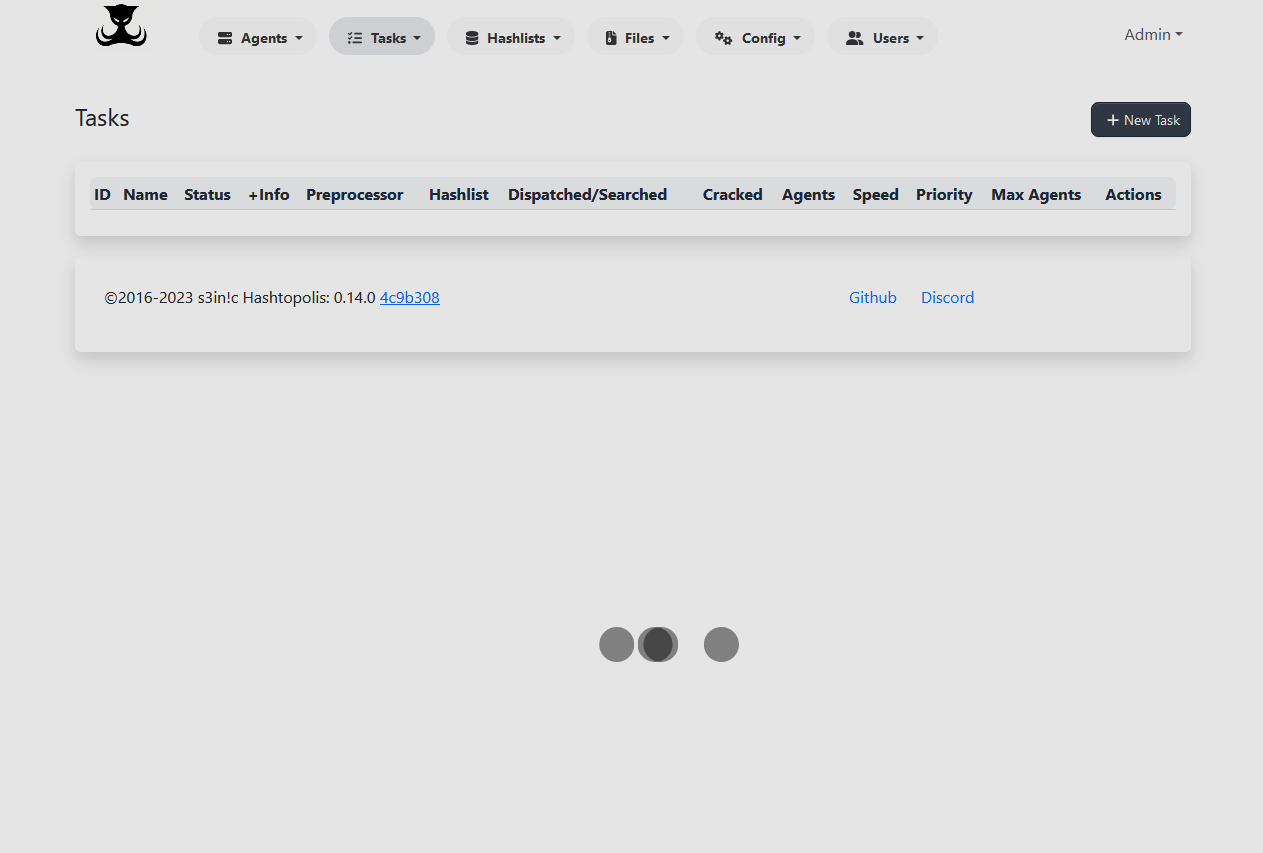This screenshot has width=1263, height=853.
Task: Click the 4c9b308 version link
Action: tap(409, 297)
